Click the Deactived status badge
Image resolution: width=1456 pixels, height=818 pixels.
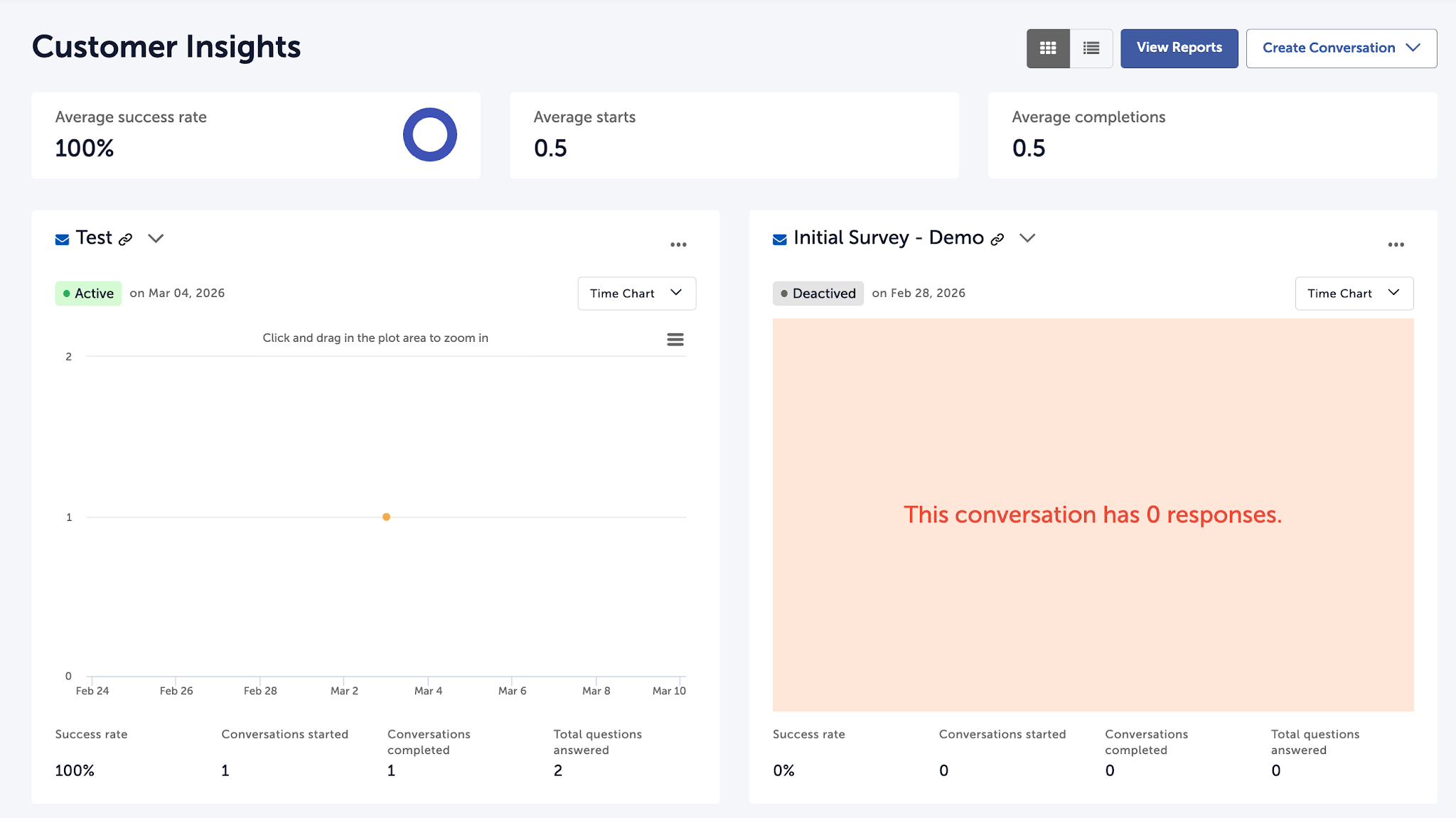pyautogui.click(x=818, y=294)
